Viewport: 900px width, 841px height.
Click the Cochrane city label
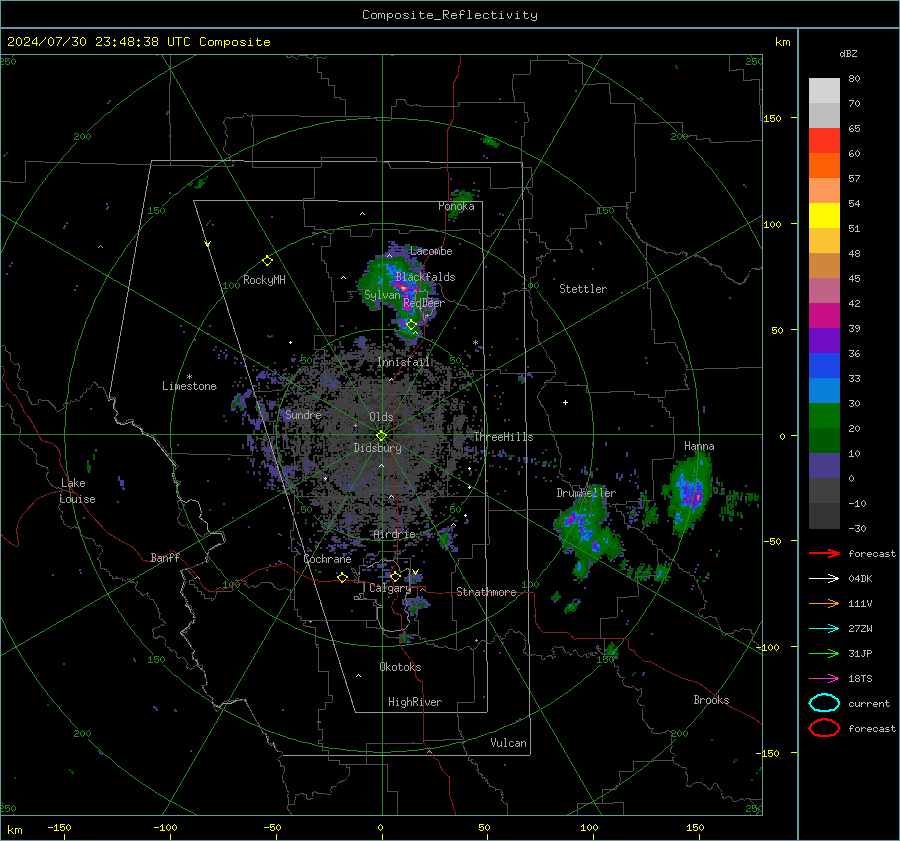point(327,559)
